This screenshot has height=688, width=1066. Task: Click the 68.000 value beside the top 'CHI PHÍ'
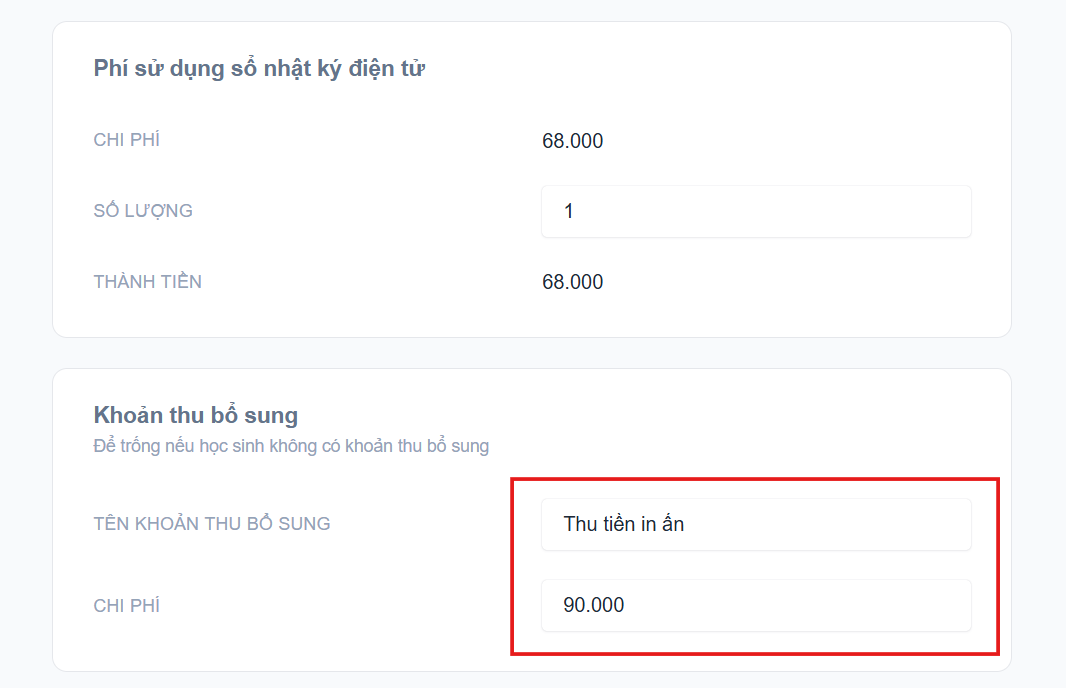tap(573, 141)
